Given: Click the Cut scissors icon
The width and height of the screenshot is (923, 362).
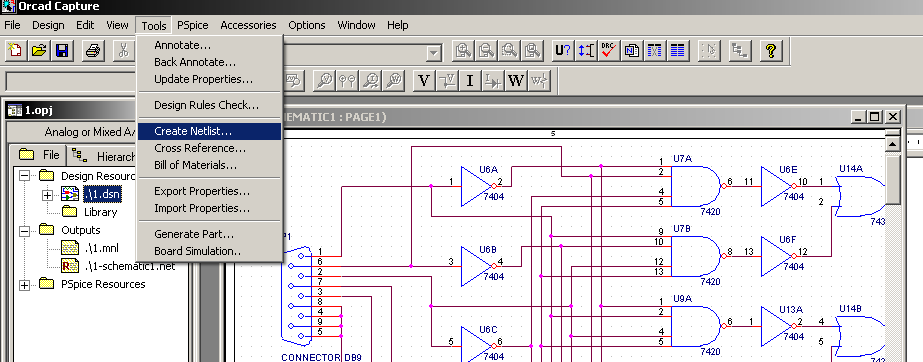Looking at the screenshot, I should point(123,51).
